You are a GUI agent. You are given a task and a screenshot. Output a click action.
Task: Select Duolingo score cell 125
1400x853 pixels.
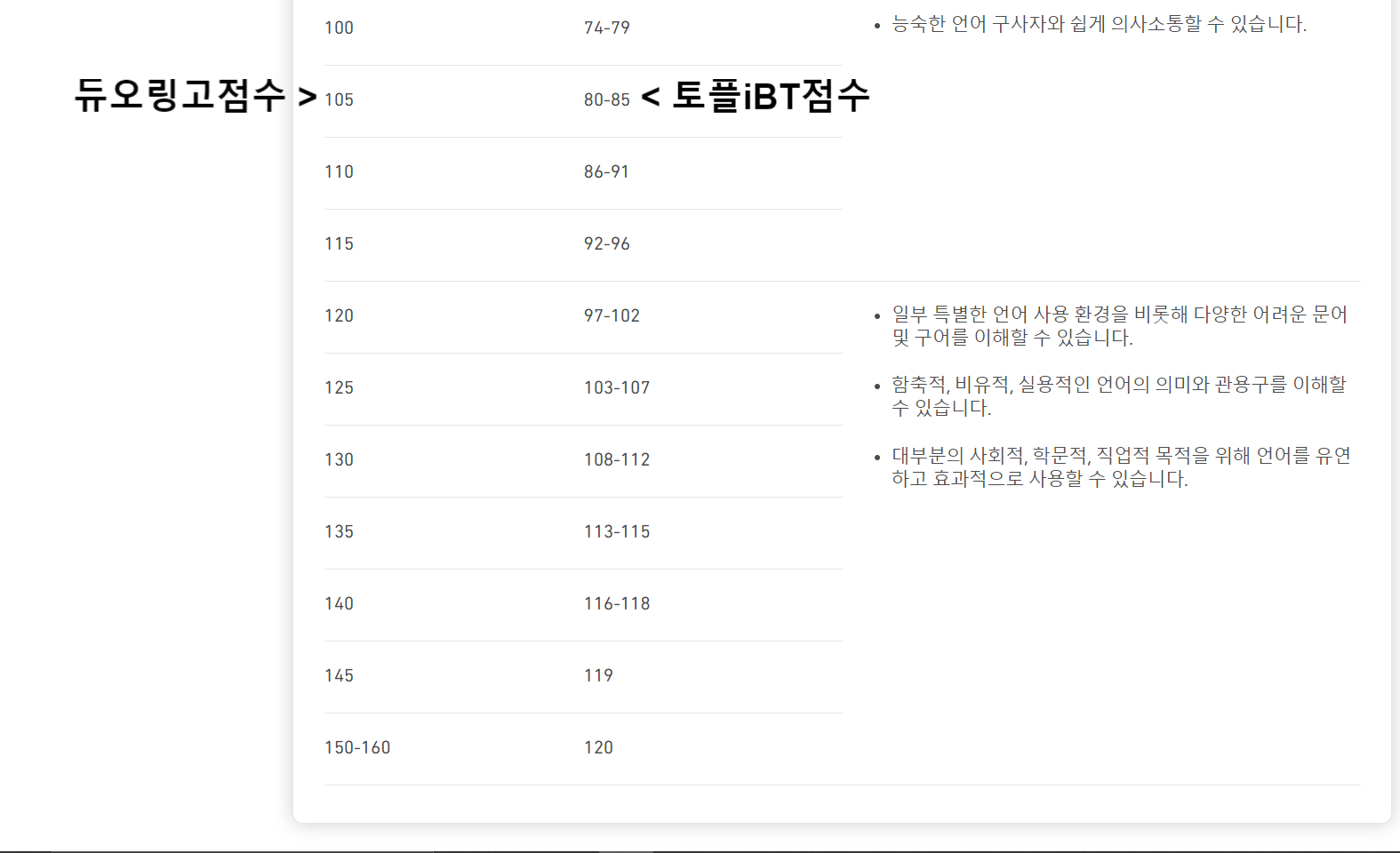click(x=339, y=387)
